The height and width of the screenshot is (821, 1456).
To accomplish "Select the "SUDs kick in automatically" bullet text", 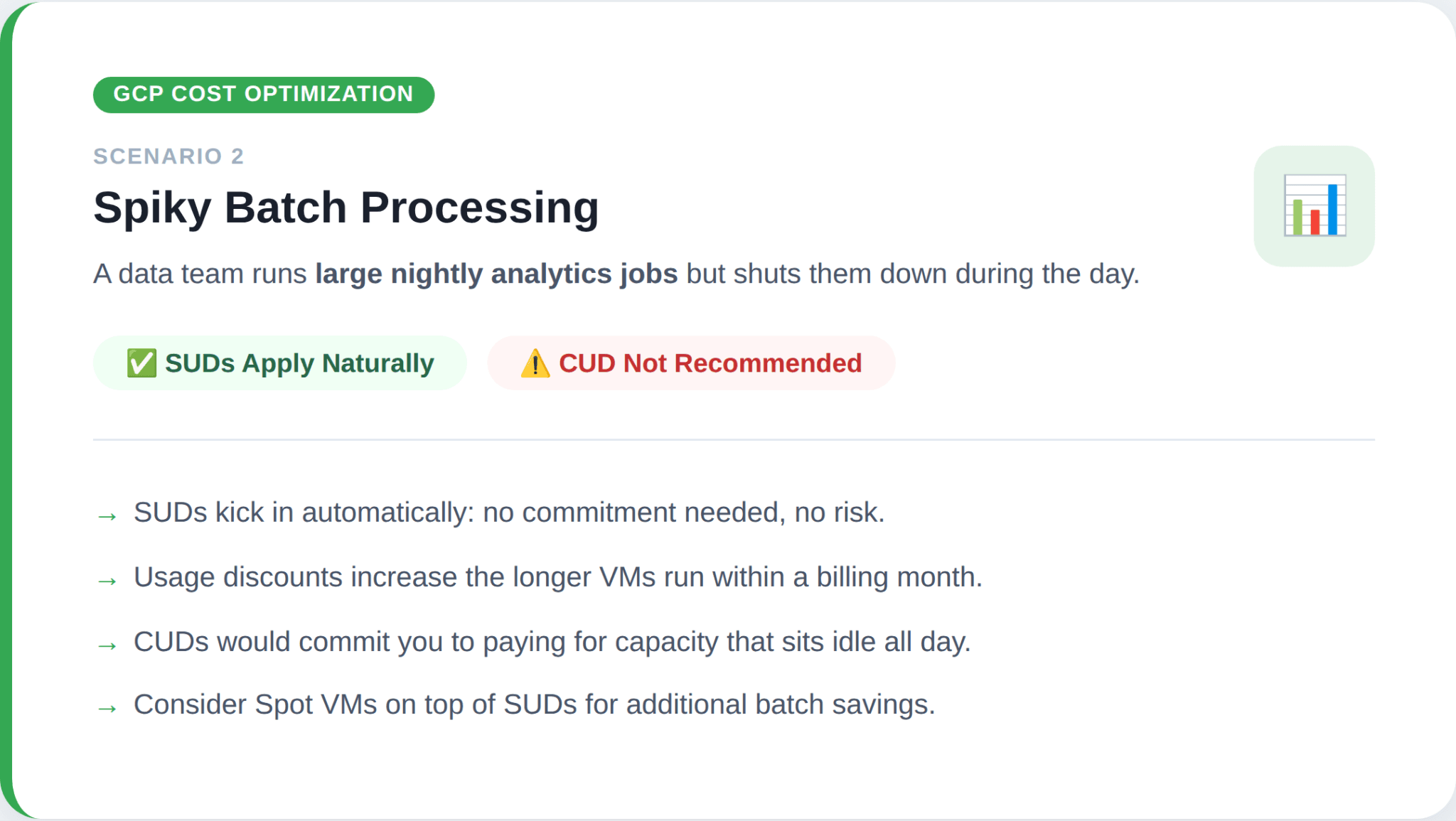I will pos(509,513).
